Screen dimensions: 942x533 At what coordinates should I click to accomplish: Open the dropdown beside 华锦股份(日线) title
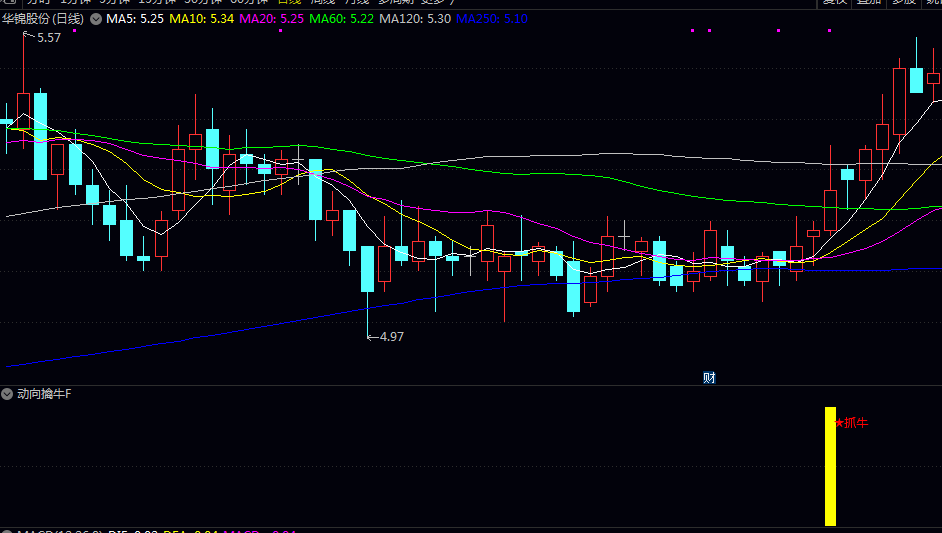click(x=96, y=19)
